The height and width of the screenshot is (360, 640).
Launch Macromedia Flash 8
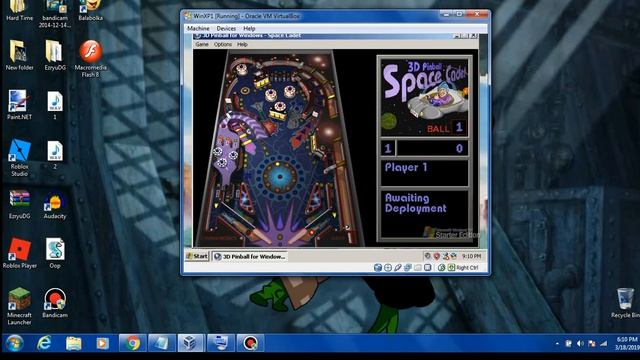pos(90,58)
